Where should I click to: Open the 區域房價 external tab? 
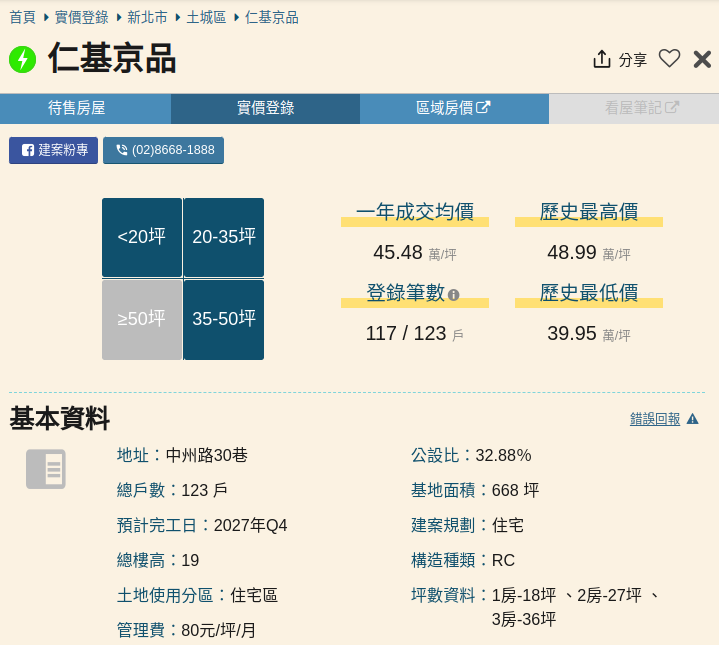pos(453,108)
